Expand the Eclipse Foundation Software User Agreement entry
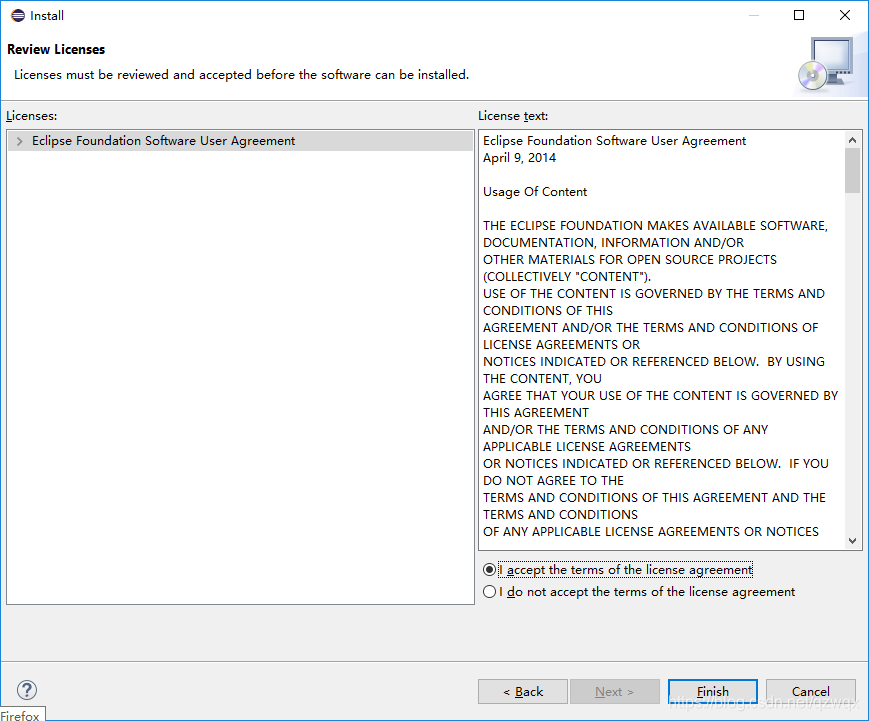Screen dimensions: 869x721 (x=19, y=141)
